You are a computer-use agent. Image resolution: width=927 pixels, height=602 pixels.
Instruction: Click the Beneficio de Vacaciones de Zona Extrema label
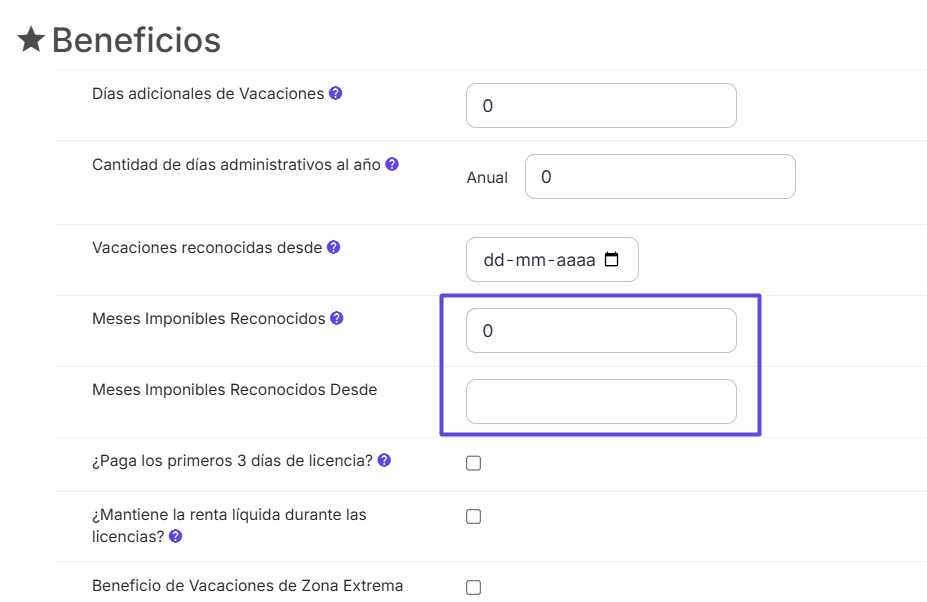coord(247,586)
